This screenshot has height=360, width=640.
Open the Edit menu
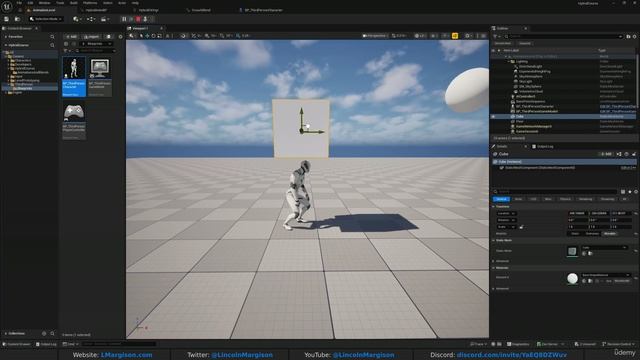point(30,3)
